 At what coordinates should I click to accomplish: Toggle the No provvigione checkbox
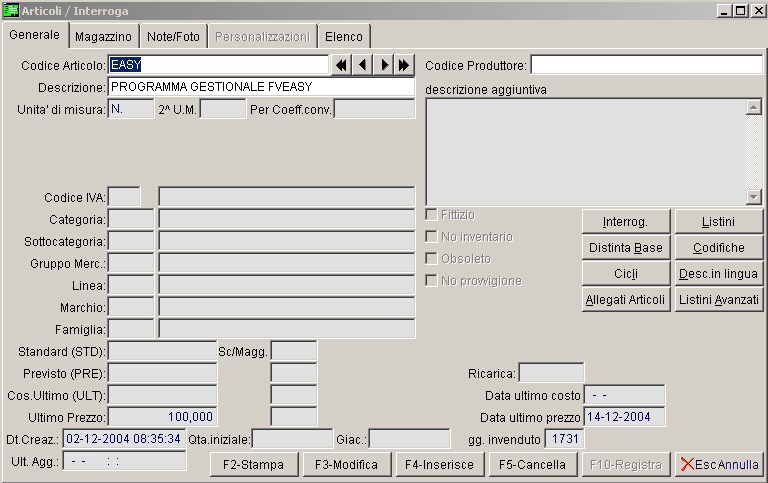click(x=431, y=280)
